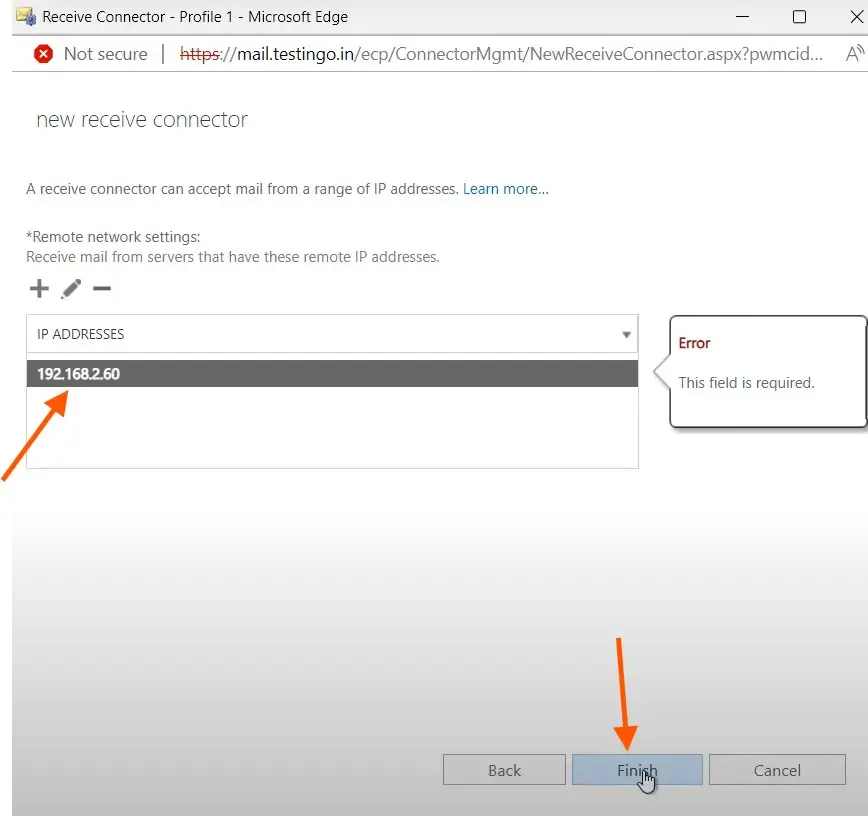Click the Not secure warning icon

tap(43, 54)
